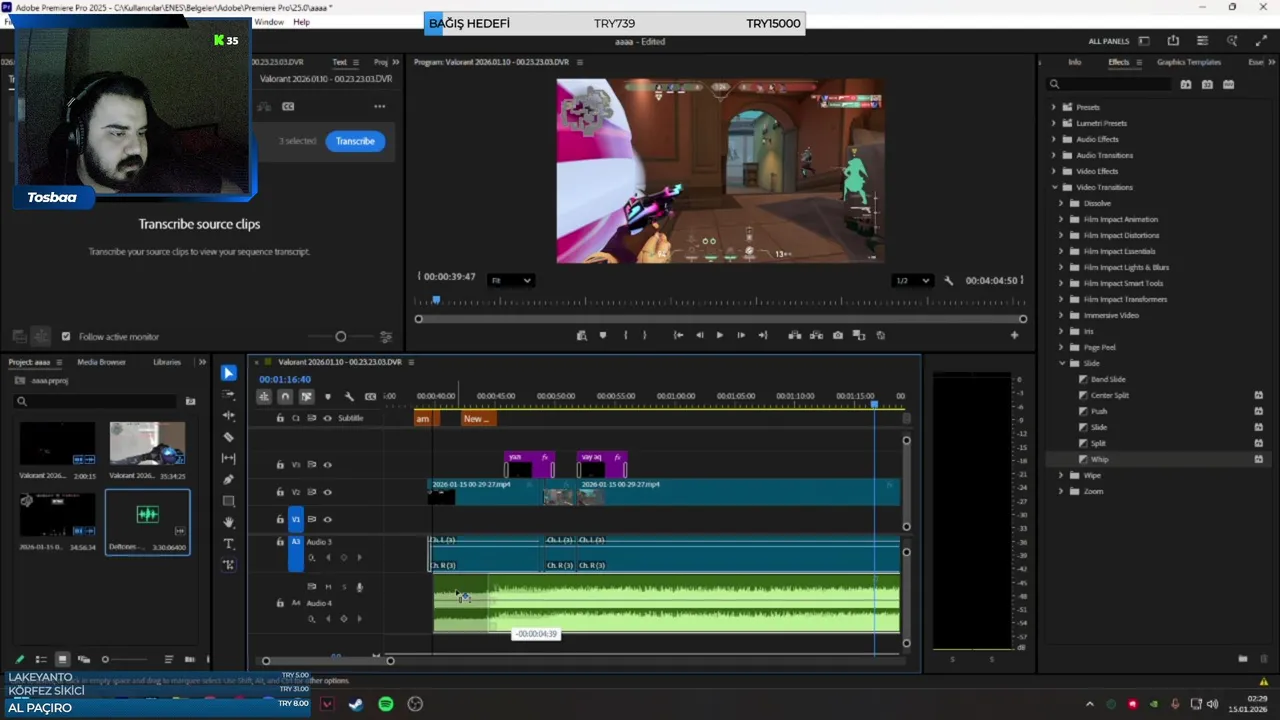Click the Extract button in Program Monitor
1280x720 pixels.
[816, 335]
